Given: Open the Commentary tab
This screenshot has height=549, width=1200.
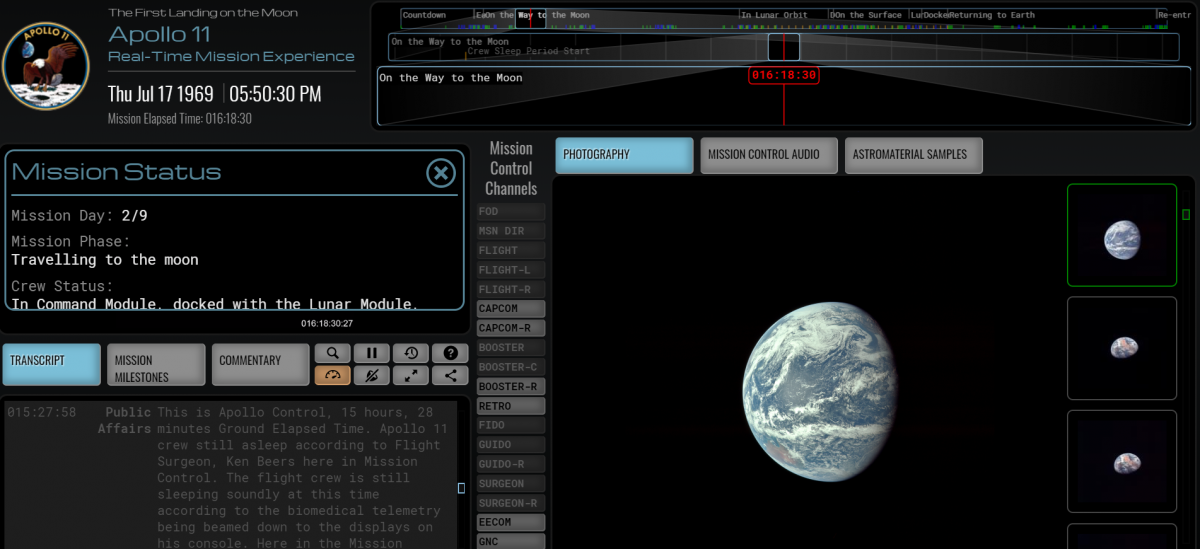Looking at the screenshot, I should coord(260,365).
